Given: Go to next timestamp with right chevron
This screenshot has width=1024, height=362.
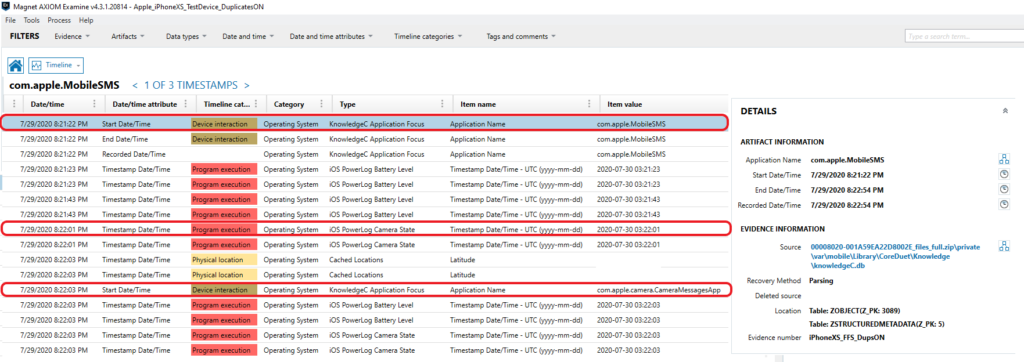Looking at the screenshot, I should (x=247, y=85).
